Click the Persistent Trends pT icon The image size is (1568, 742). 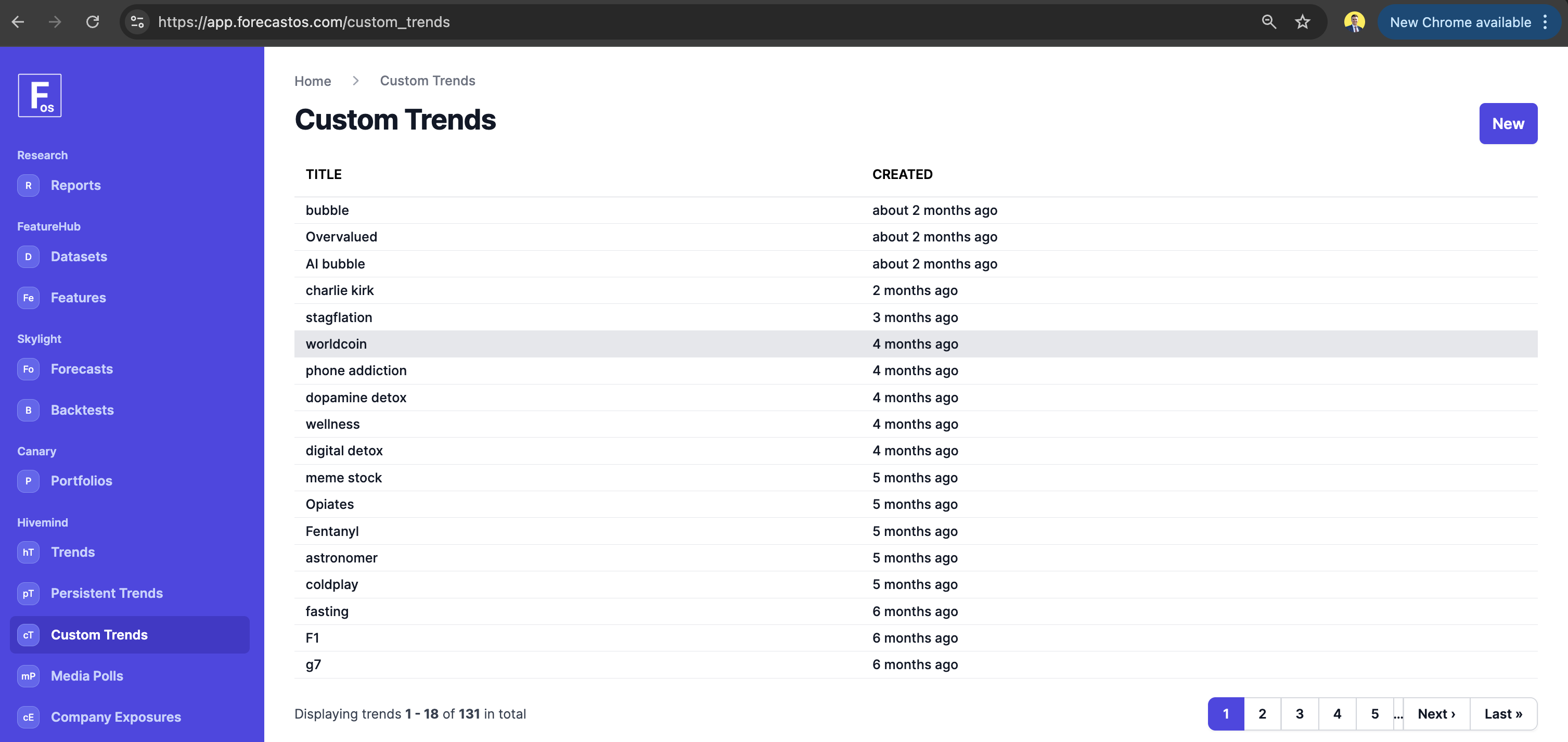(x=28, y=594)
